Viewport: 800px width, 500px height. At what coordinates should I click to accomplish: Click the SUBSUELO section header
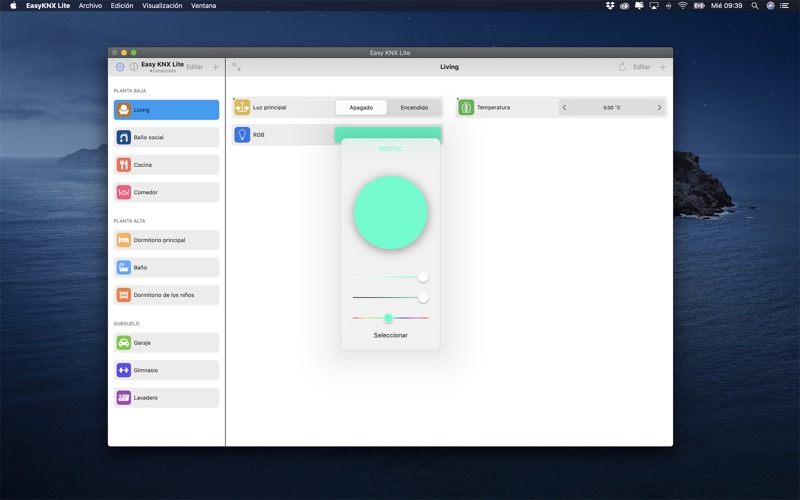127,323
